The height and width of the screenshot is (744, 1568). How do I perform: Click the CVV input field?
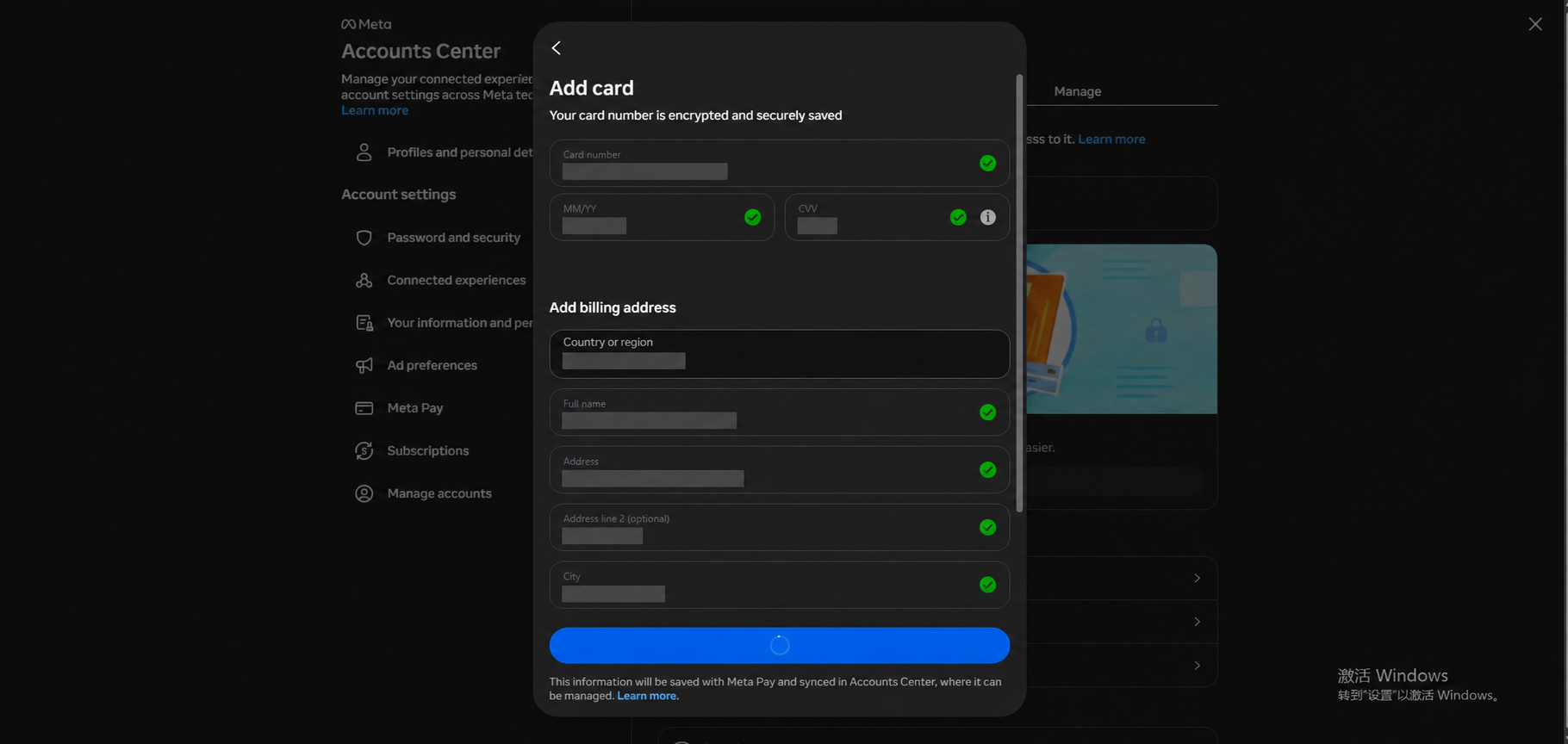pos(897,217)
